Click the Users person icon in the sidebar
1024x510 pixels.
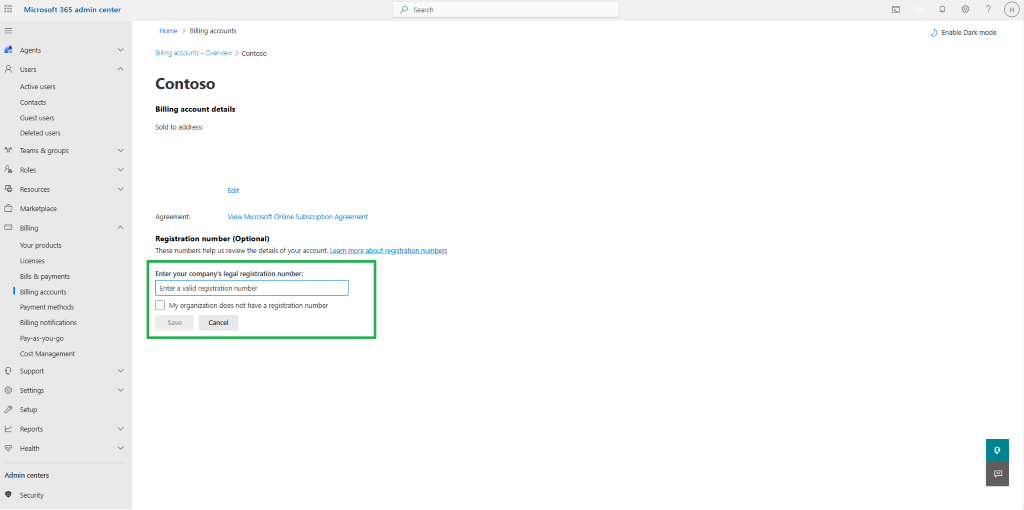8,69
